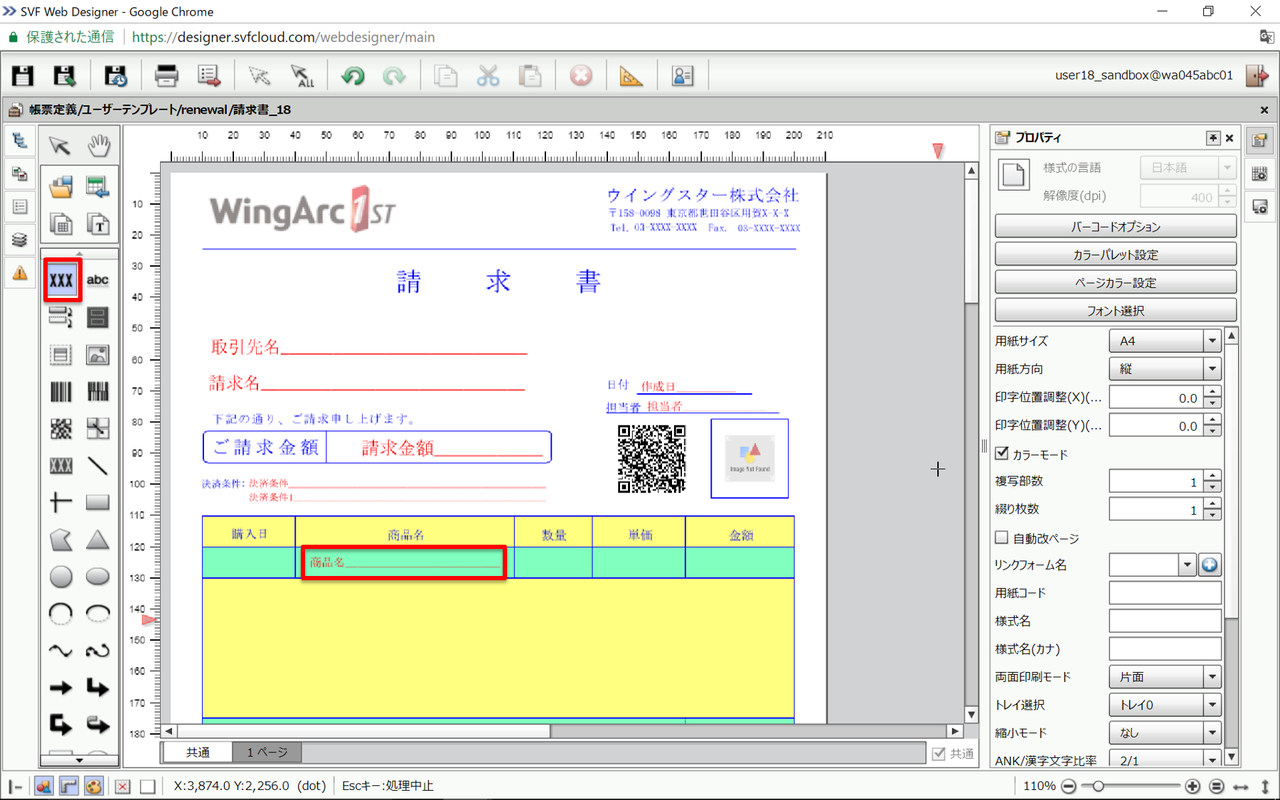Select the left Barcode tool
This screenshot has width=1280, height=800.
point(61,391)
